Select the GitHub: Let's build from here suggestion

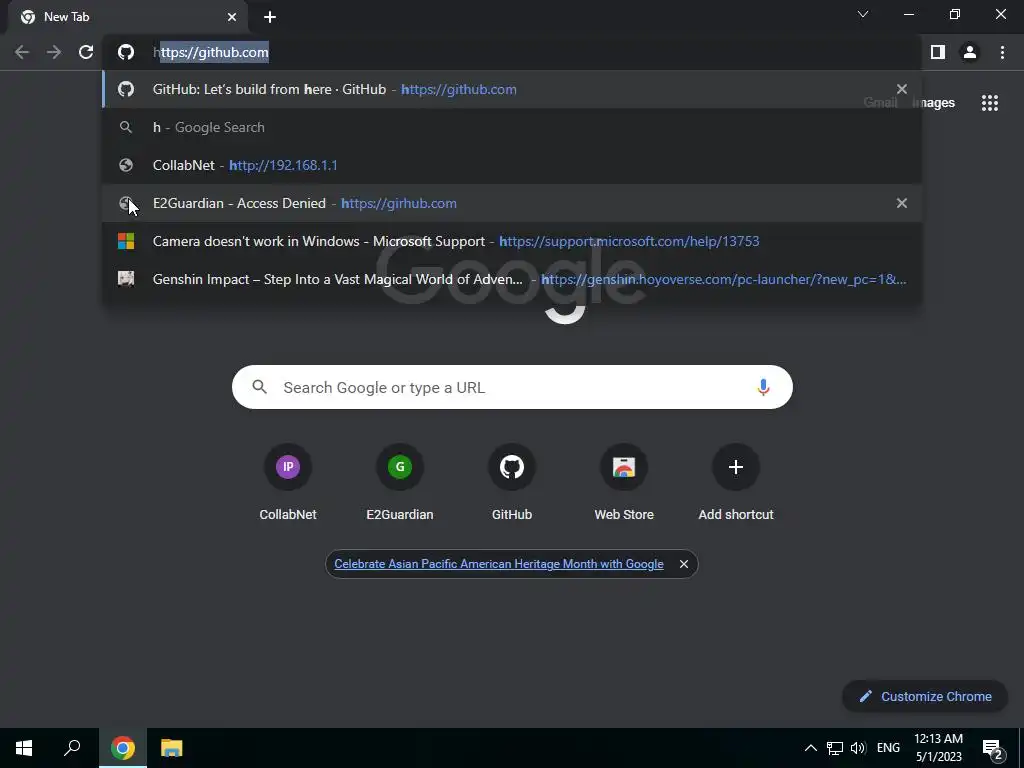(x=512, y=89)
